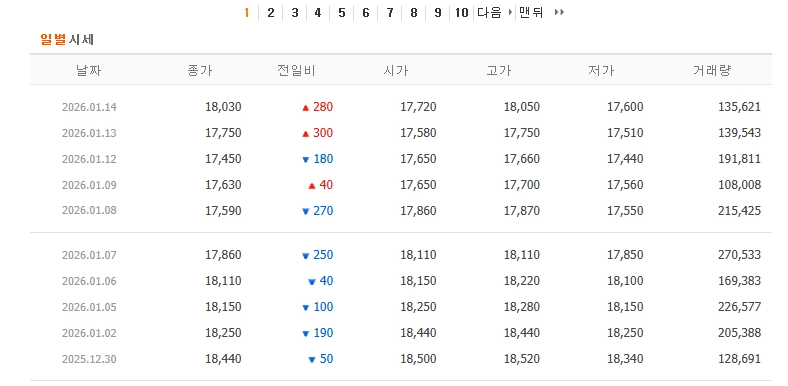
Task: Click high price 18,520
Action: [522, 359]
